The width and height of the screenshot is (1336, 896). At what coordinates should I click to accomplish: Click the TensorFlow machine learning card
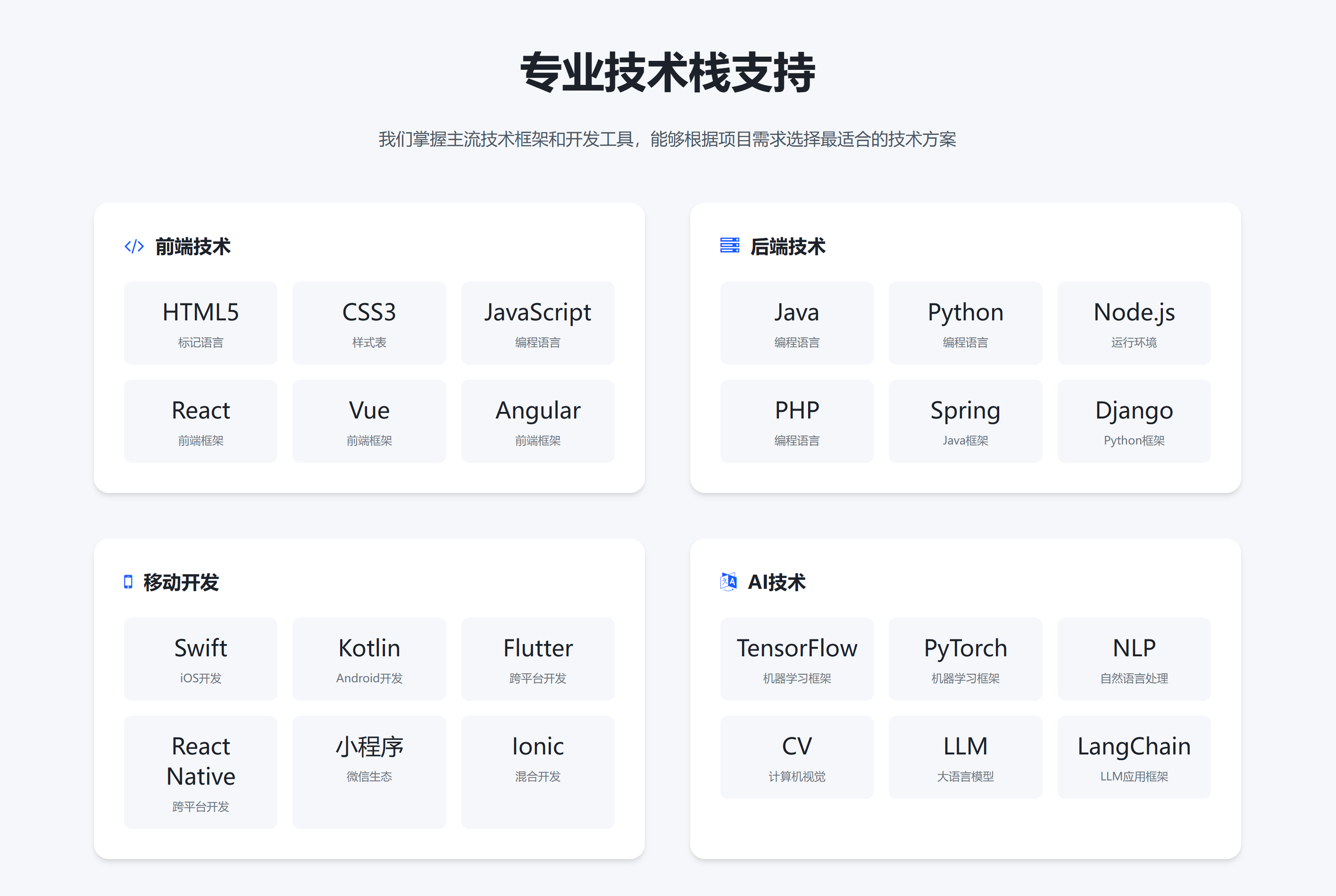tap(797, 659)
